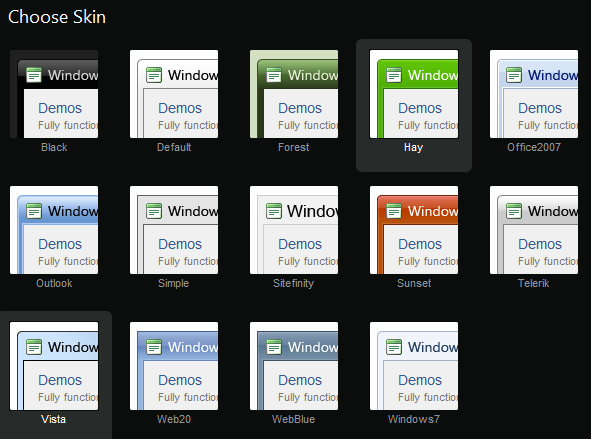Click the Telerik label text
The image size is (591, 439).
(533, 283)
